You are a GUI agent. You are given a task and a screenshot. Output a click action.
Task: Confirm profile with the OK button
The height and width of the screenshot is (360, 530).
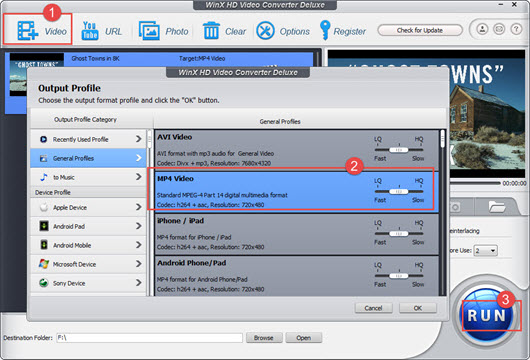click(418, 308)
